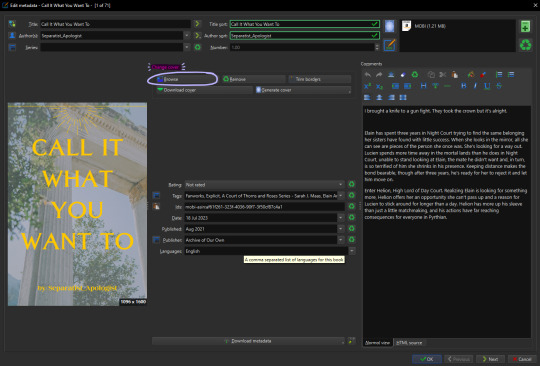Screen dimensions: 540x366
Task: Justify the comments text
Action: pyautogui.click(x=403, y=97)
